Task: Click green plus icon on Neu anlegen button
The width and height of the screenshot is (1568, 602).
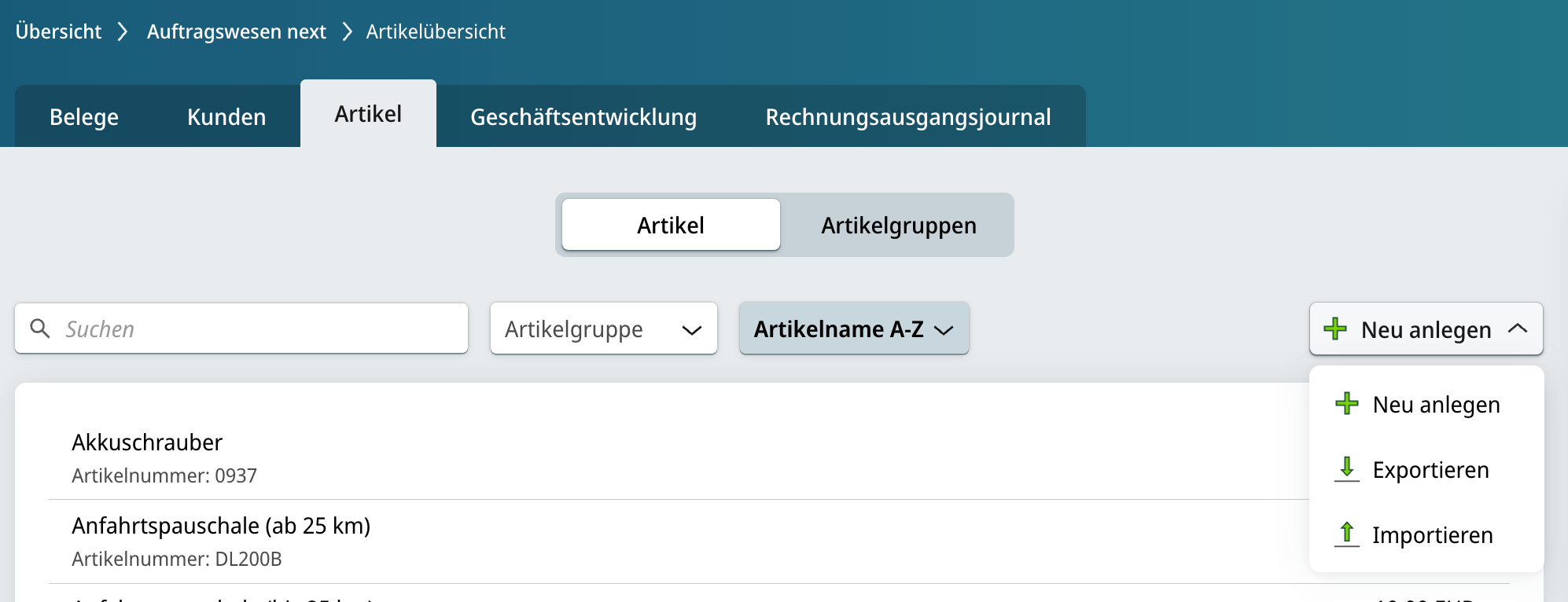Action: tap(1335, 329)
